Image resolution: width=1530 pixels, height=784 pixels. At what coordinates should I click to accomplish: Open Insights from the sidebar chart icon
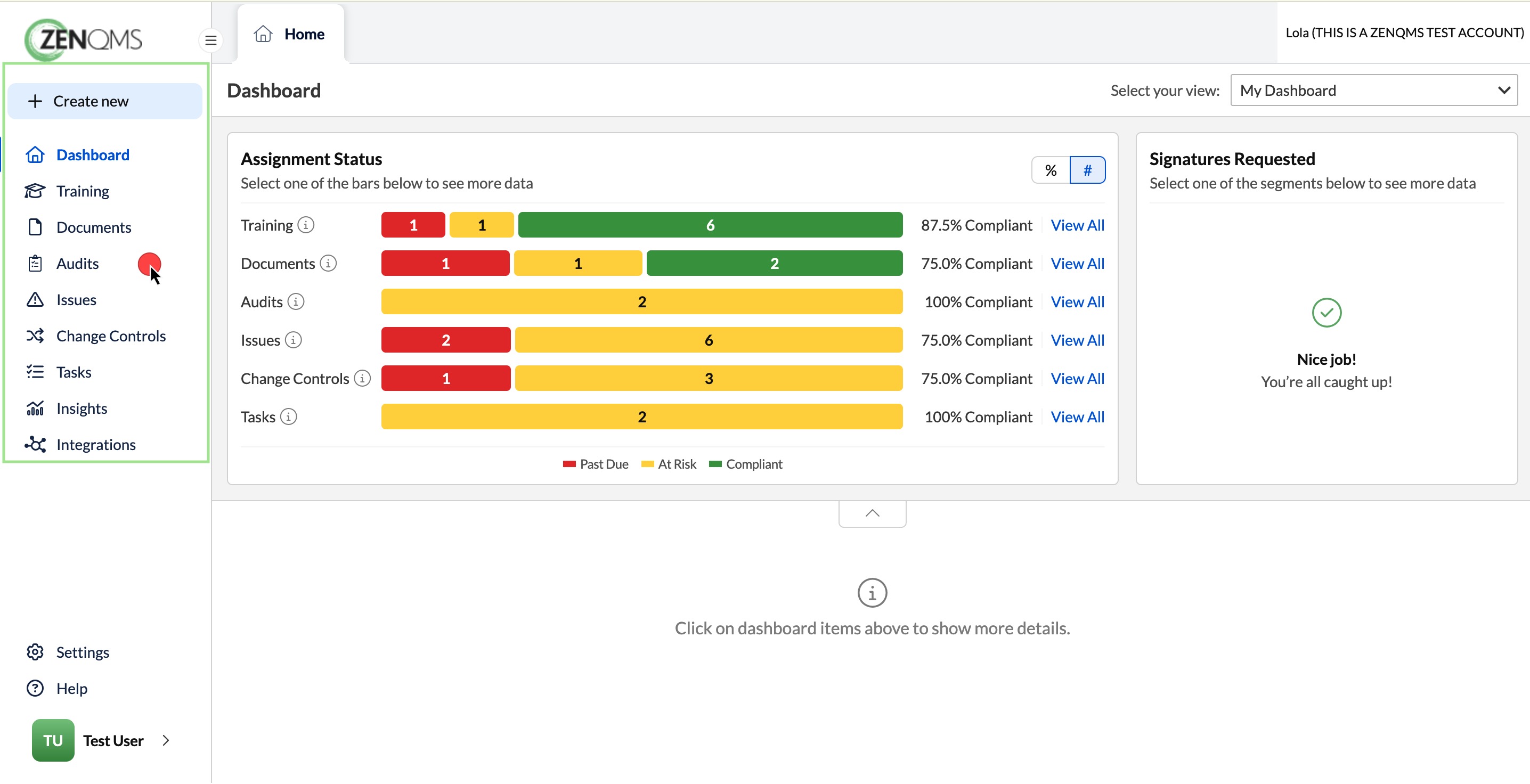point(35,409)
